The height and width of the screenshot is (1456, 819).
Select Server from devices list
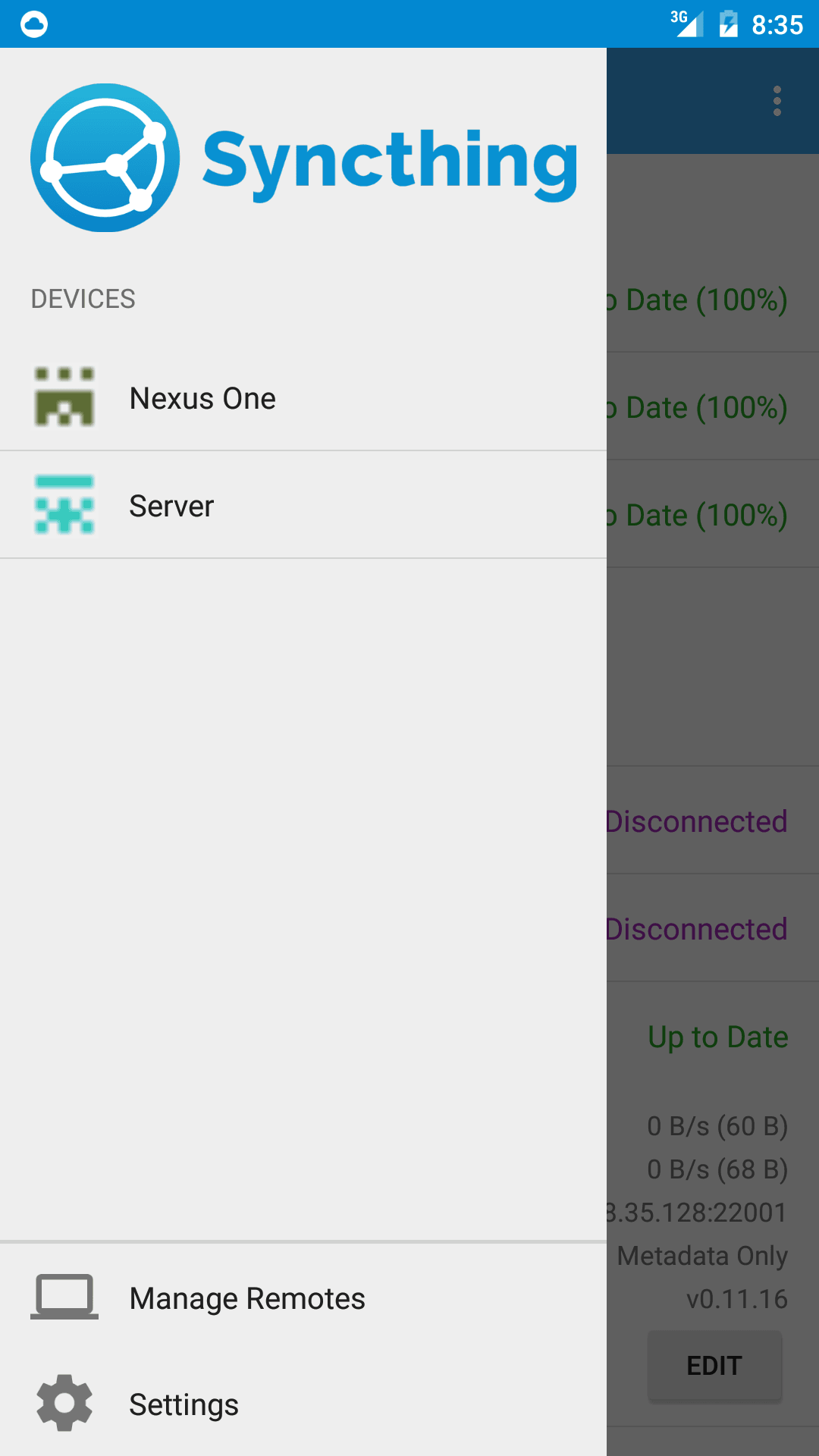[x=303, y=505]
